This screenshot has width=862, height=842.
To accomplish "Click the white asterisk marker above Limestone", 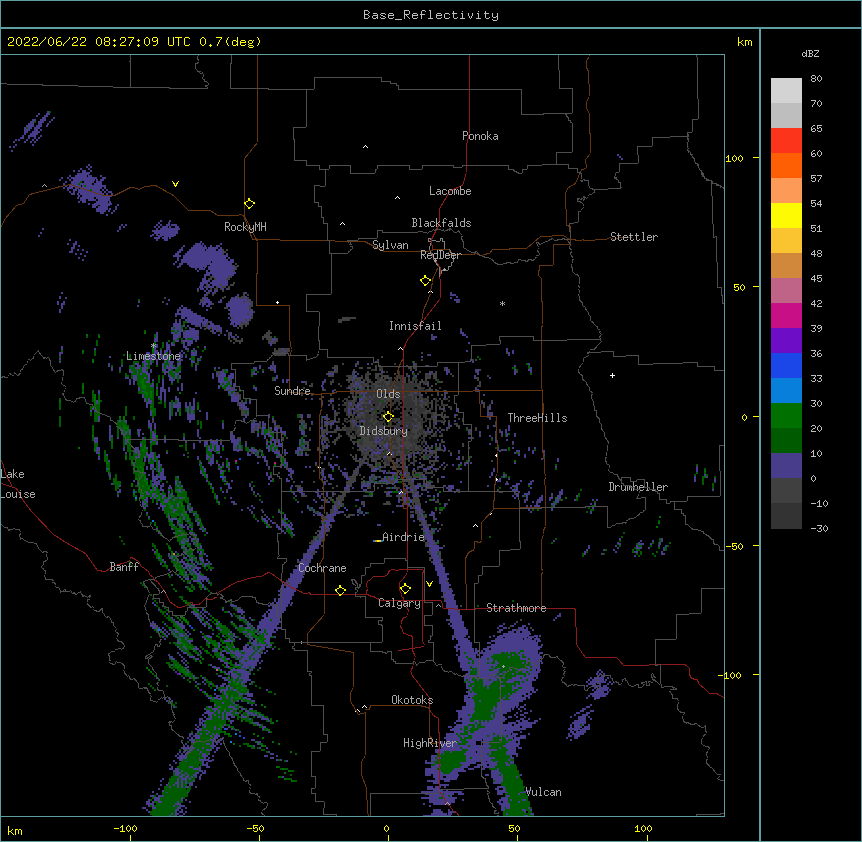I will coord(154,346).
